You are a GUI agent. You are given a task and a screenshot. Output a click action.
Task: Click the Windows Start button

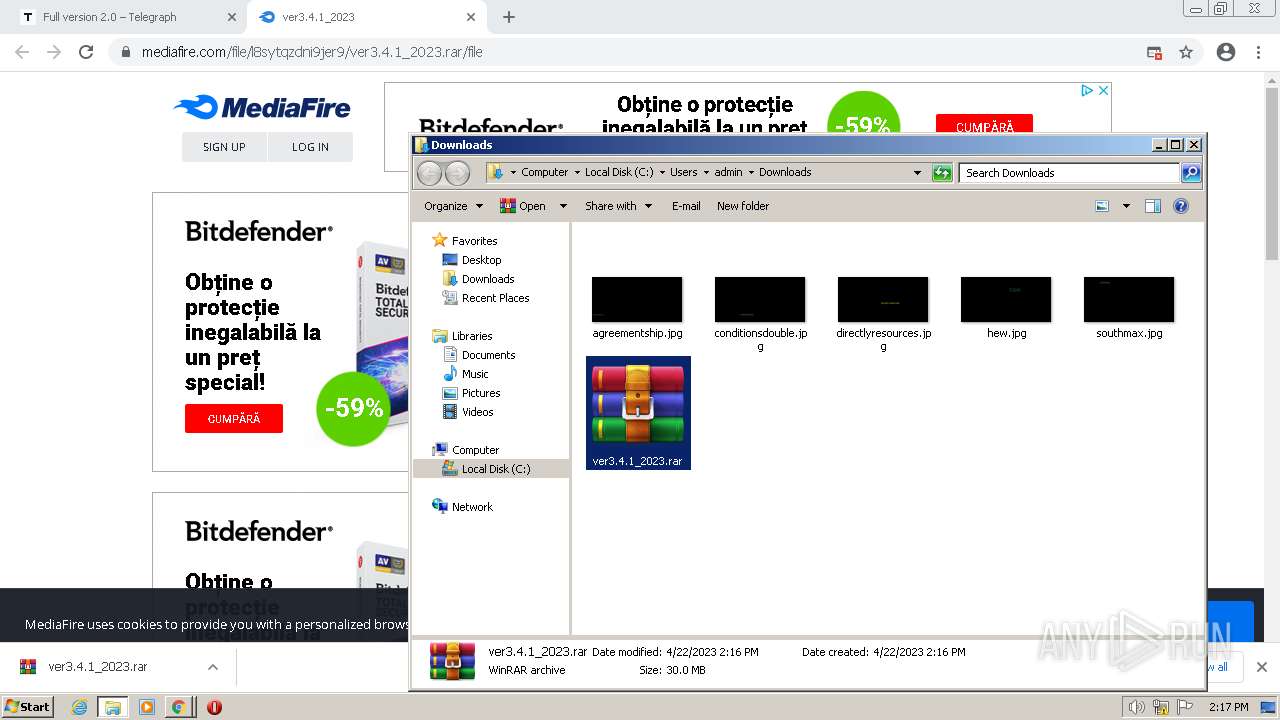tap(27, 707)
